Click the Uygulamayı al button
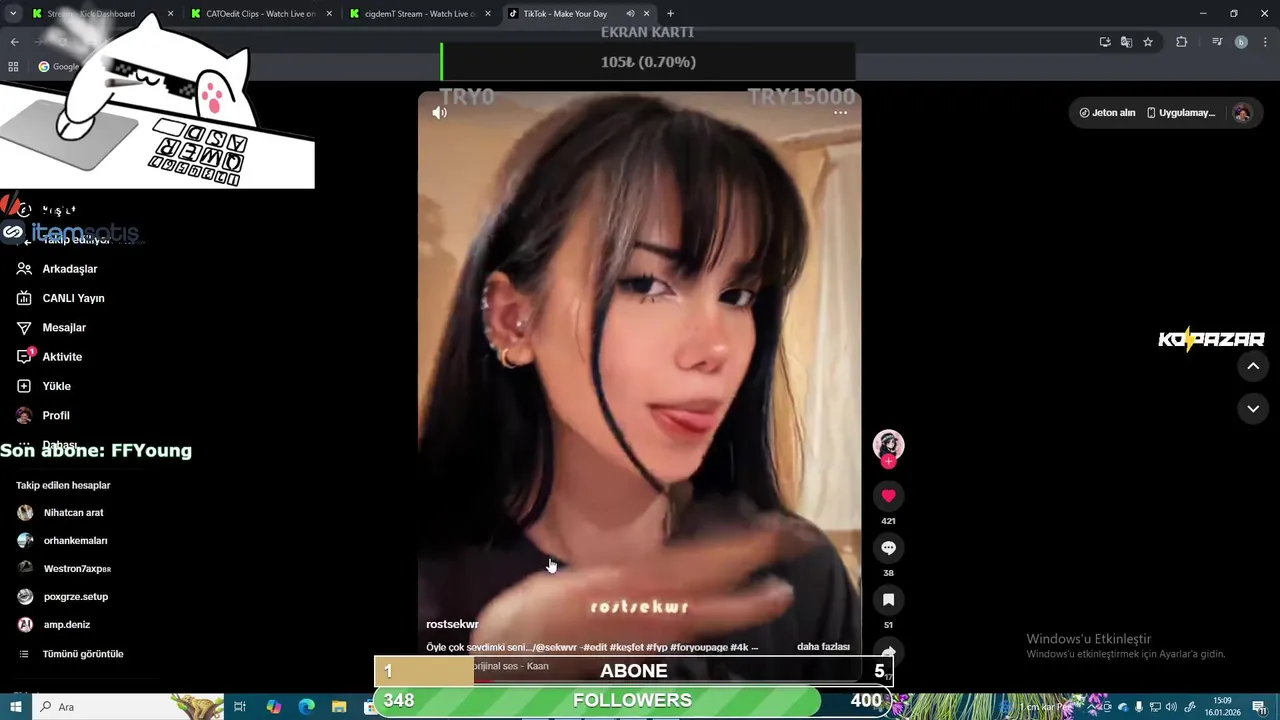Image resolution: width=1280 pixels, height=720 pixels. click(1181, 113)
